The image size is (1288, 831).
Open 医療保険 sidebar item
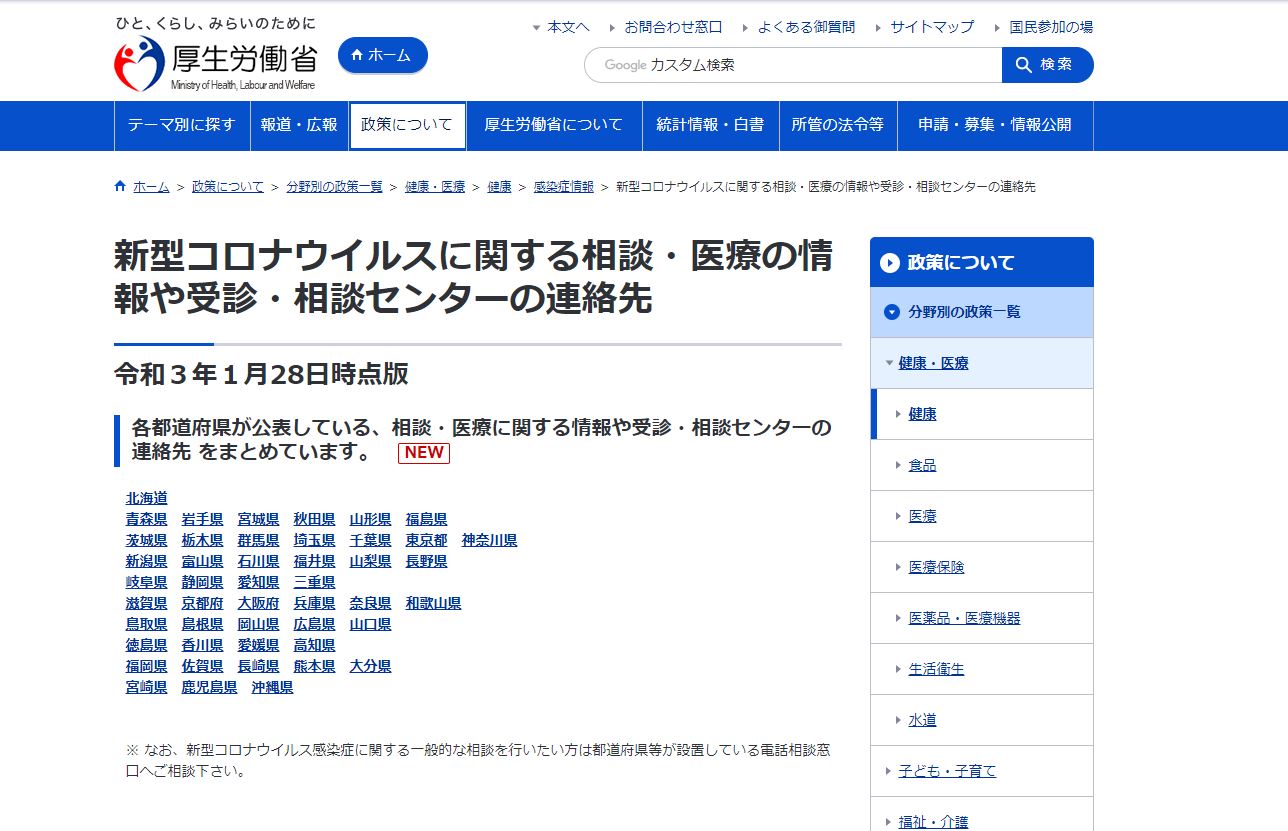(x=936, y=567)
